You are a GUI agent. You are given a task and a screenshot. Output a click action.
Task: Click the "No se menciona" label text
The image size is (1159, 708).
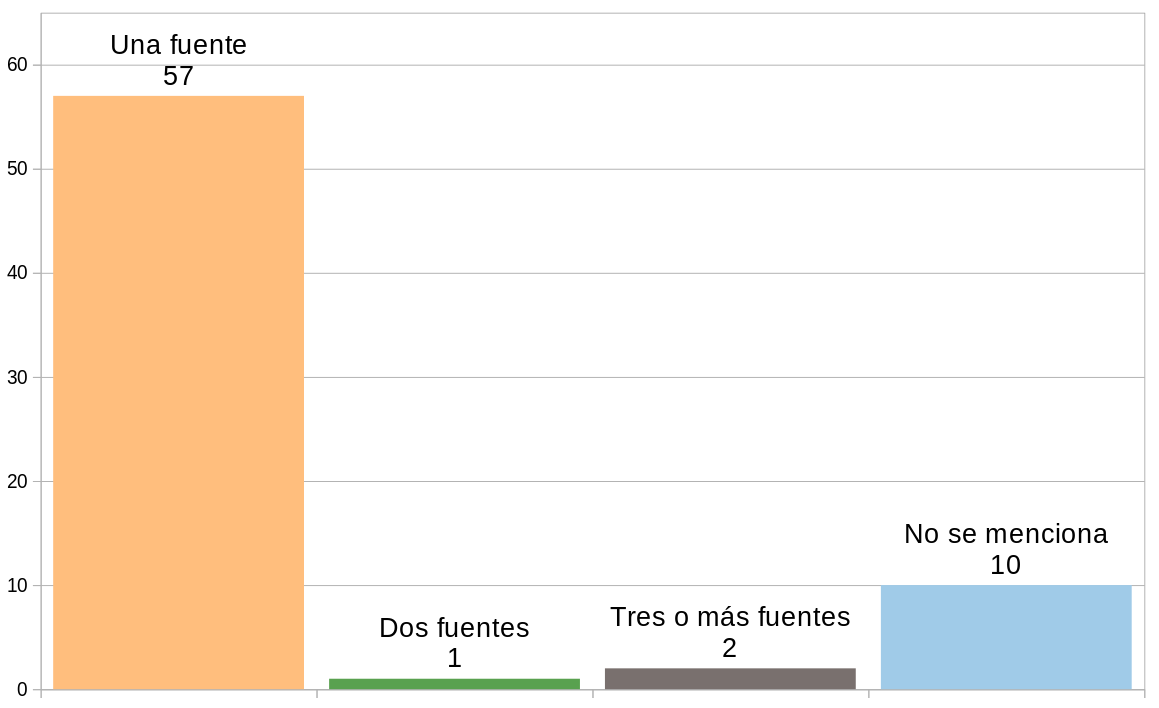point(1005,534)
